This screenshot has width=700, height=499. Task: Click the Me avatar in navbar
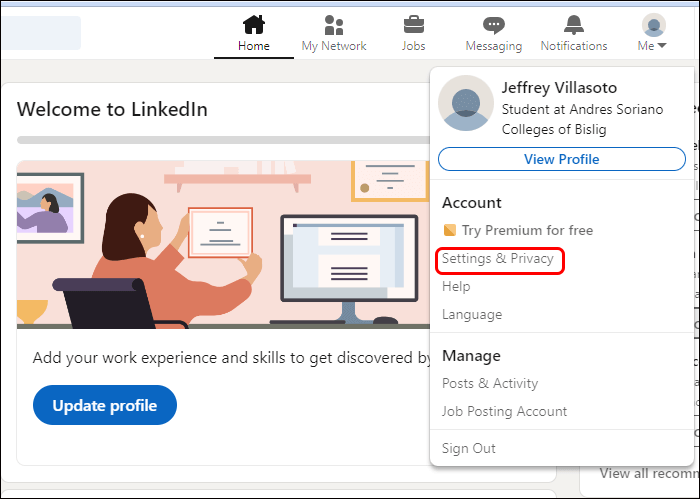click(x=654, y=25)
